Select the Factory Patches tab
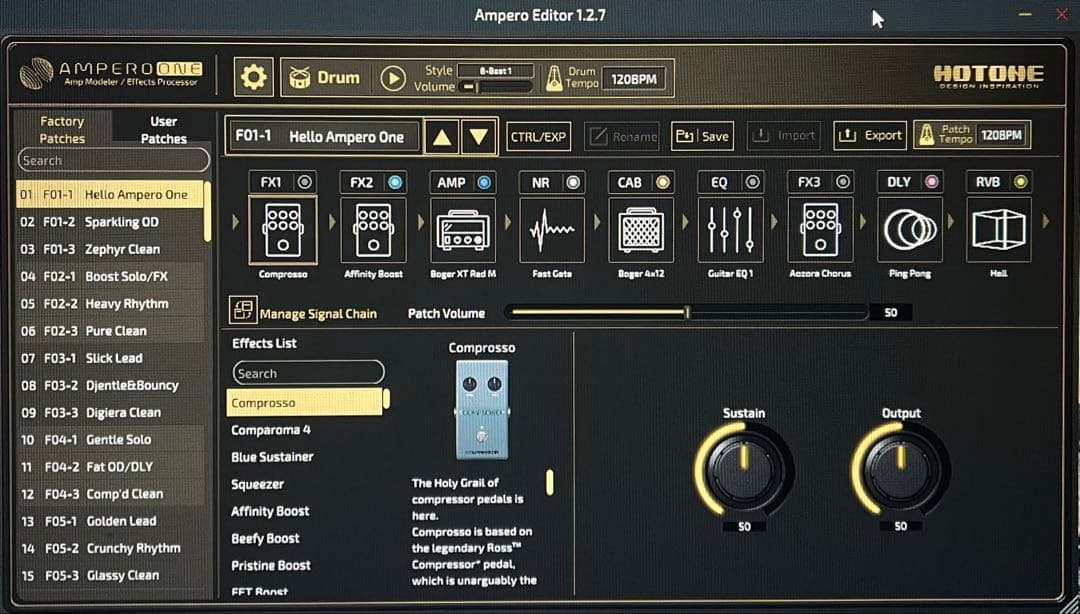Screen dimensions: 1080x614 62,129
